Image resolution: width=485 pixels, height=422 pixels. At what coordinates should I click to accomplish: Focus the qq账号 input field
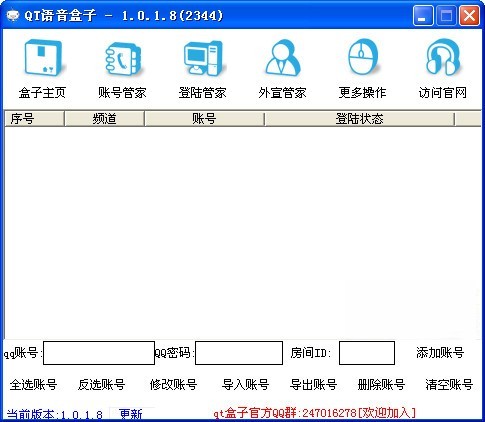[x=99, y=353]
